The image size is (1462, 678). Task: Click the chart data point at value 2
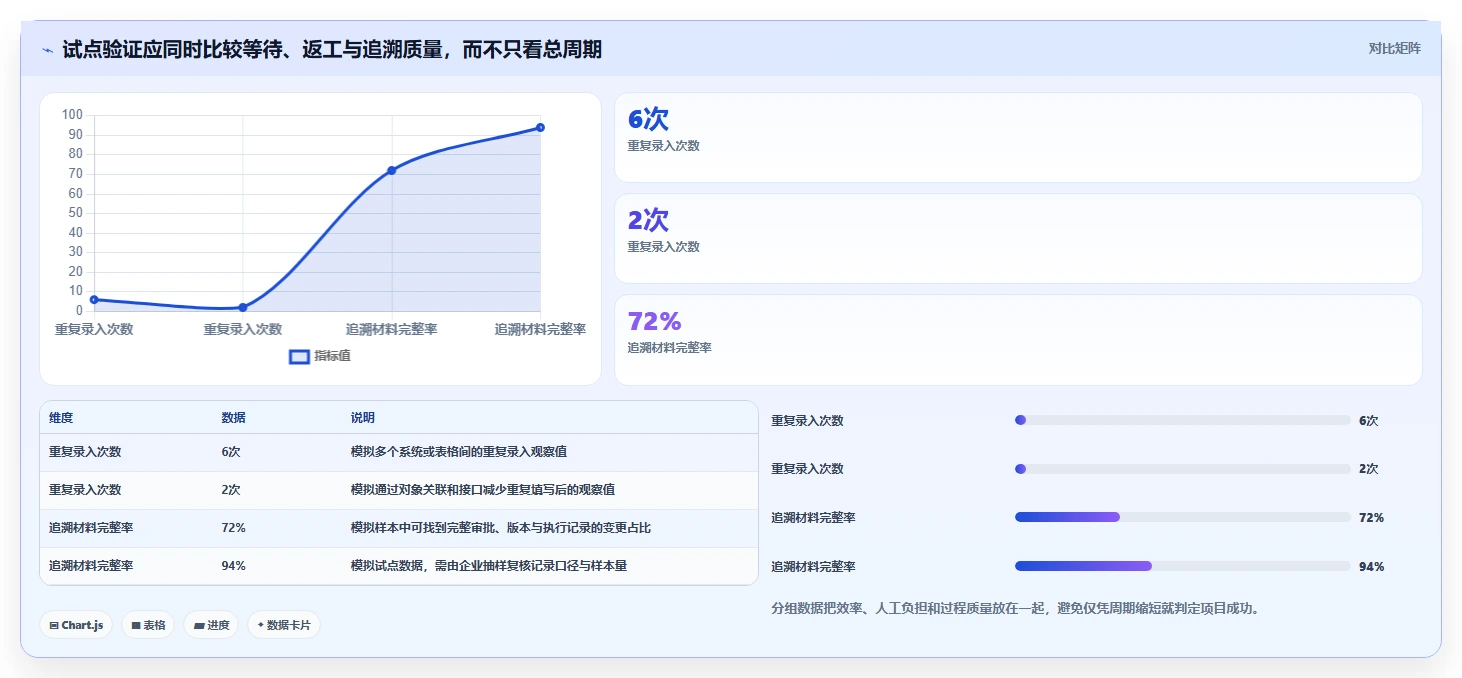pyautogui.click(x=243, y=307)
